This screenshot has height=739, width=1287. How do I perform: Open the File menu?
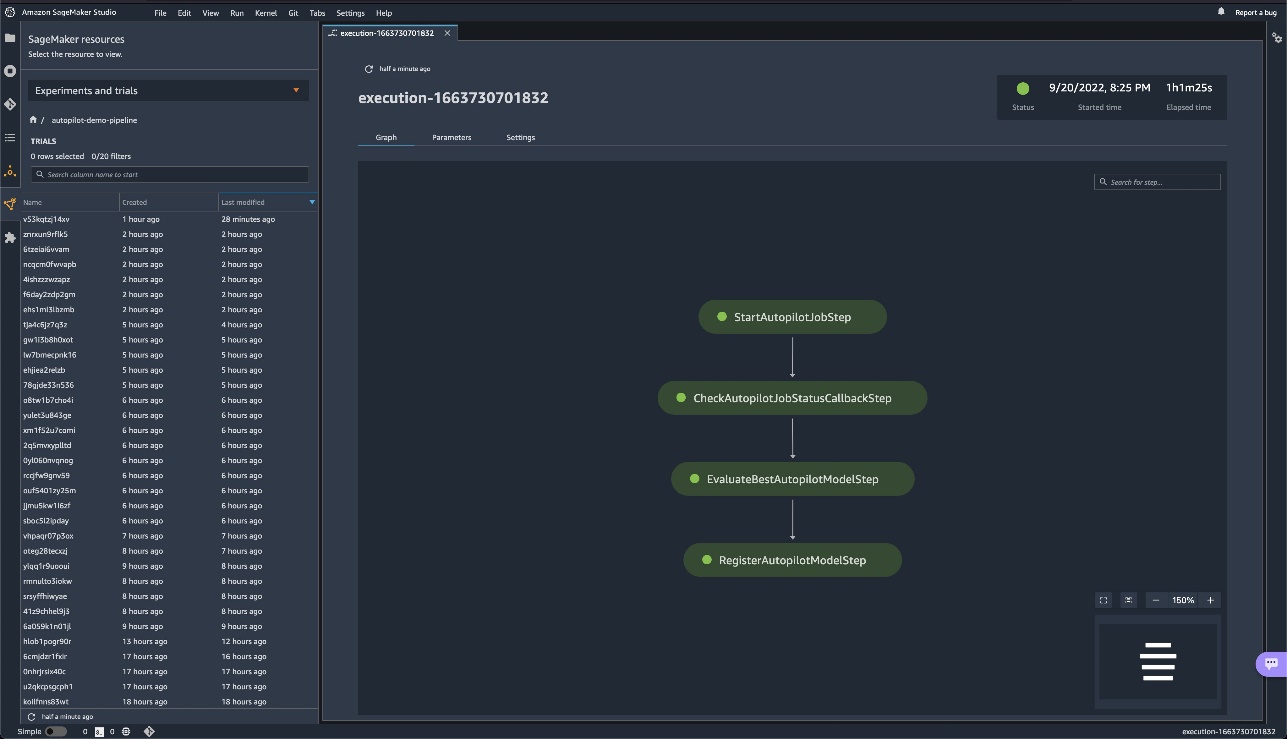pyautogui.click(x=160, y=13)
